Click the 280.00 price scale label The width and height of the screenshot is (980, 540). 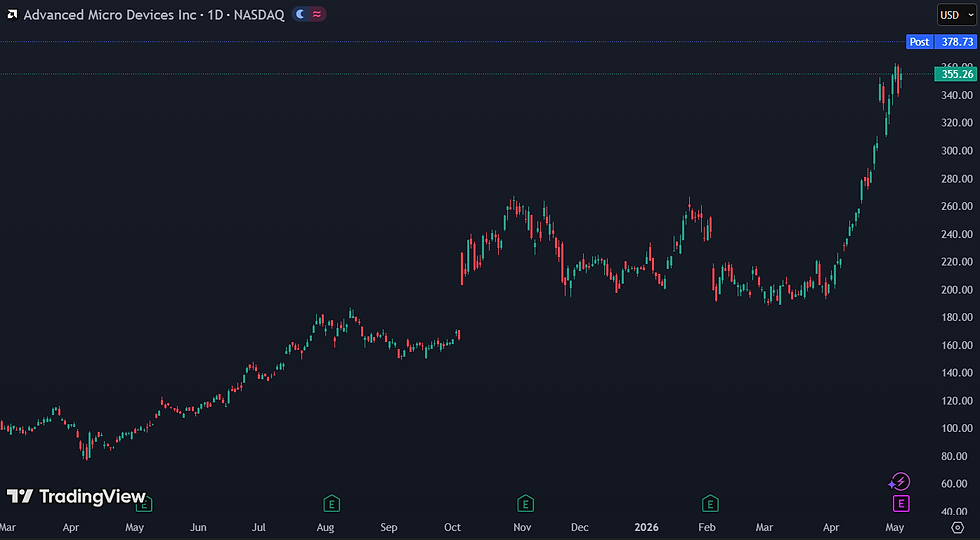pyautogui.click(x=957, y=179)
